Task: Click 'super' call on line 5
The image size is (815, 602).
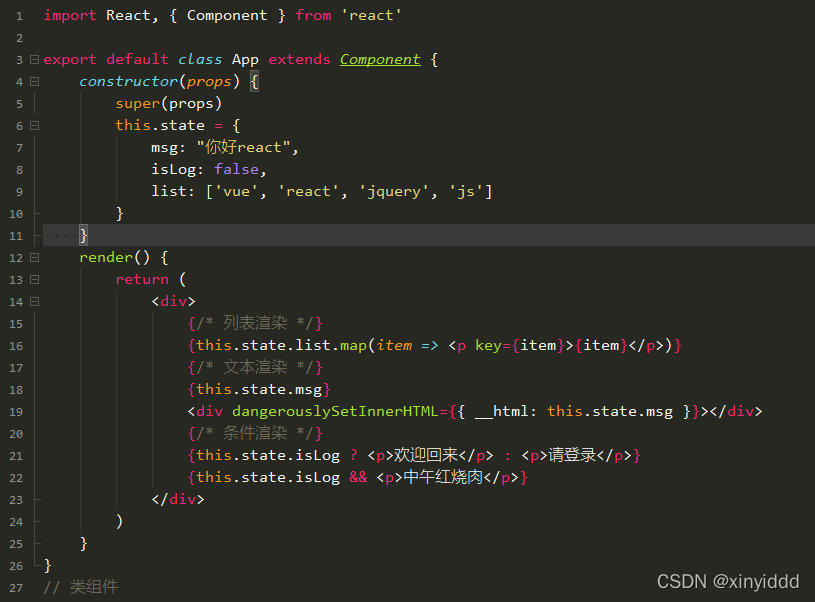Action: (x=137, y=103)
